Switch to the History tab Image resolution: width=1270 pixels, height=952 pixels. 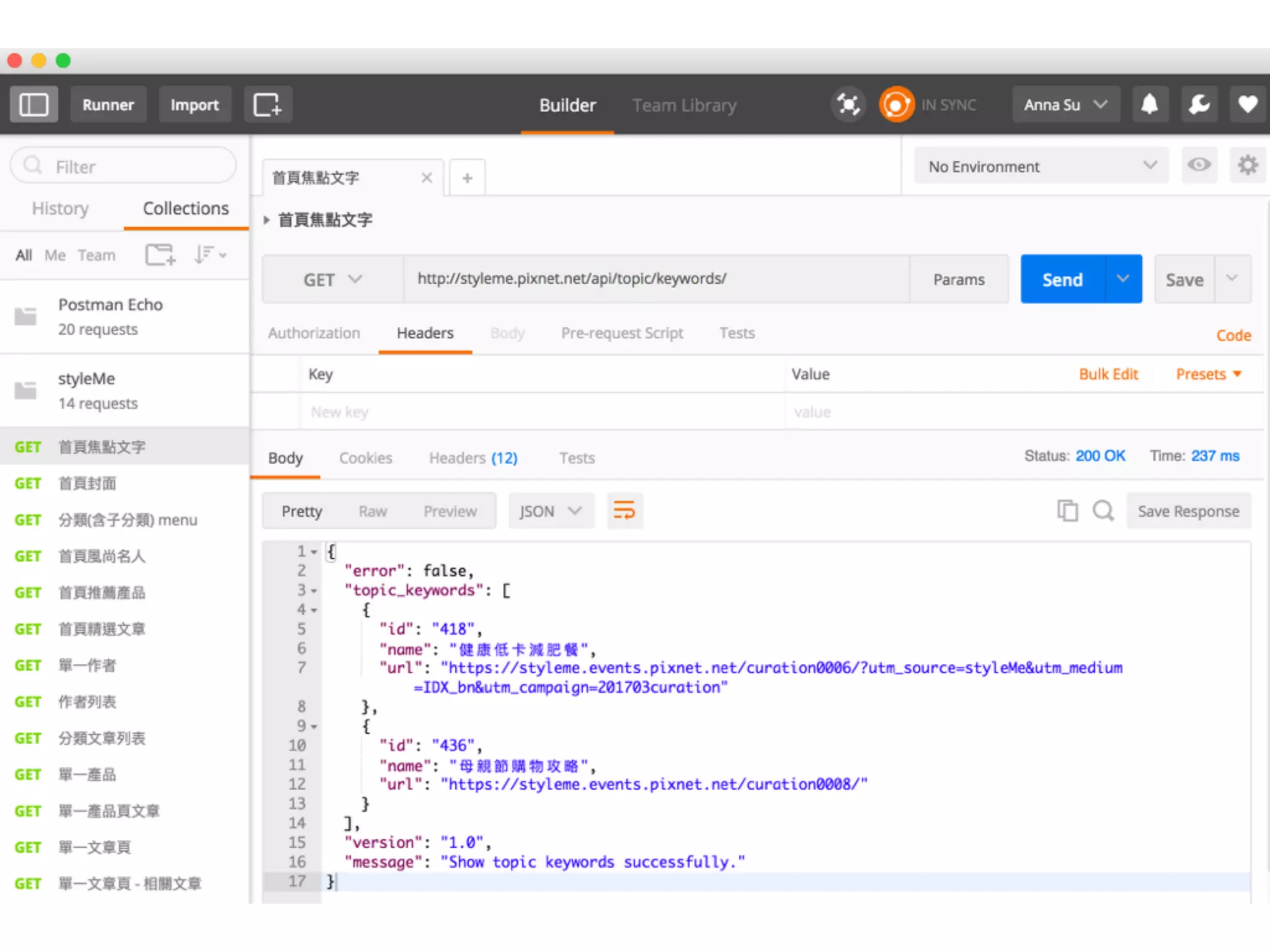(x=60, y=208)
